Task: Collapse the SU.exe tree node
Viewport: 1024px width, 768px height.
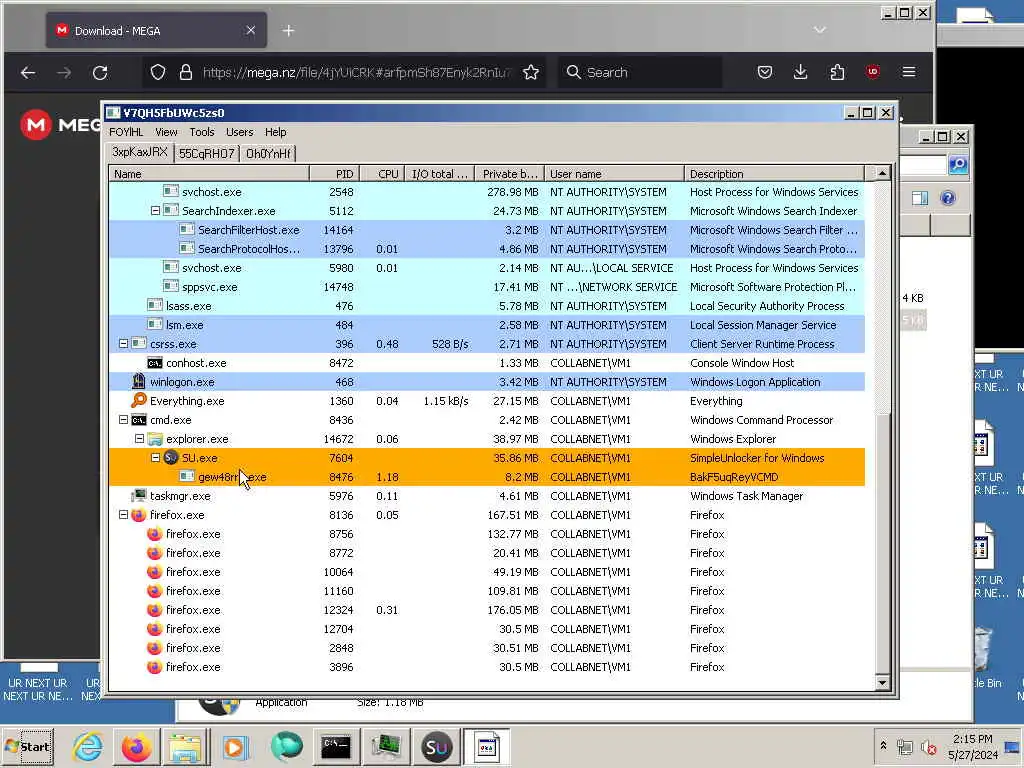Action: coord(155,458)
